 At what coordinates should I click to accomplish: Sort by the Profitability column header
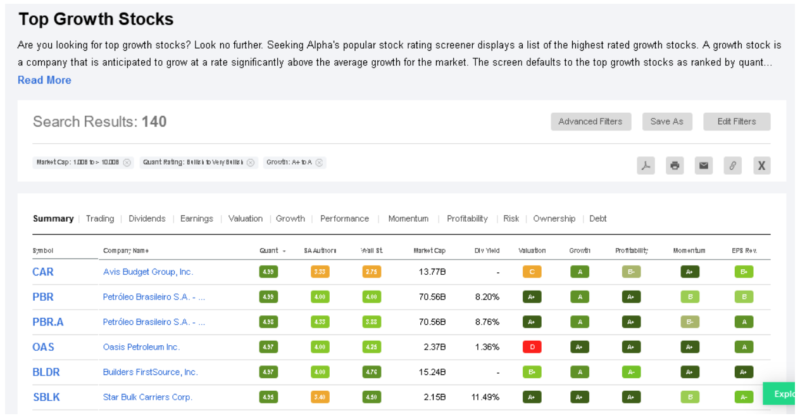tap(631, 251)
